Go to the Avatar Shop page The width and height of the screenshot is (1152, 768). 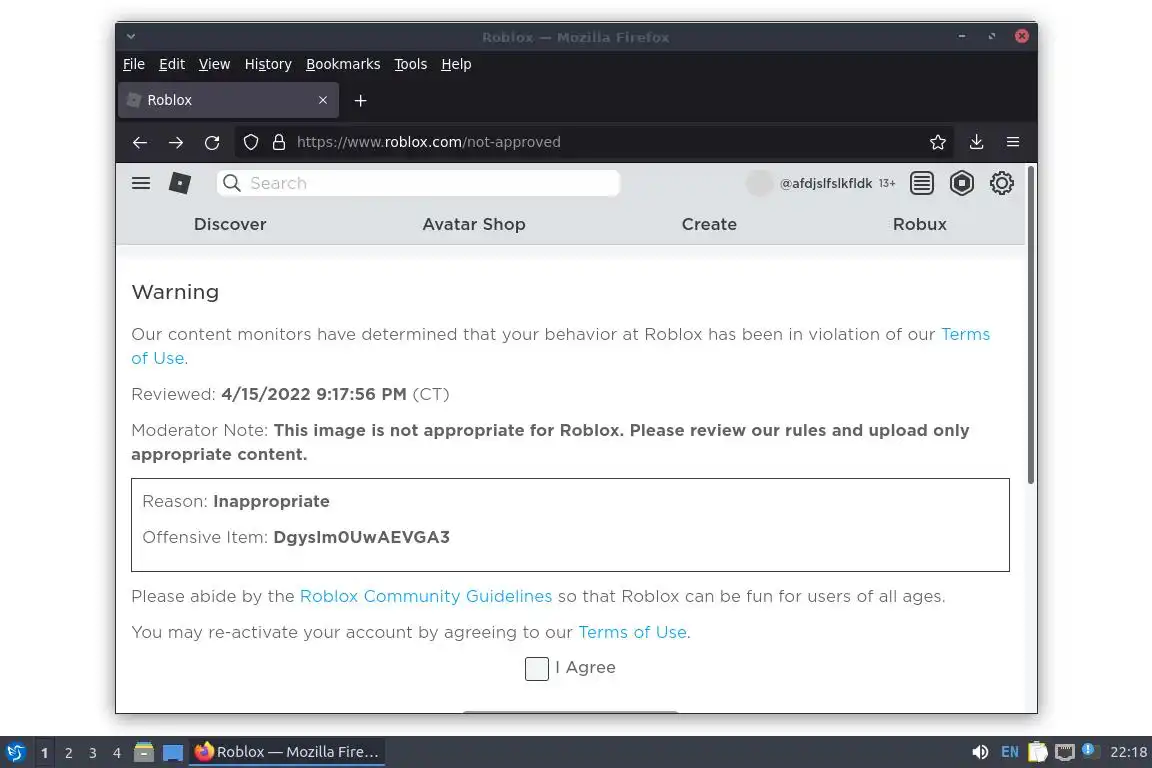point(474,224)
